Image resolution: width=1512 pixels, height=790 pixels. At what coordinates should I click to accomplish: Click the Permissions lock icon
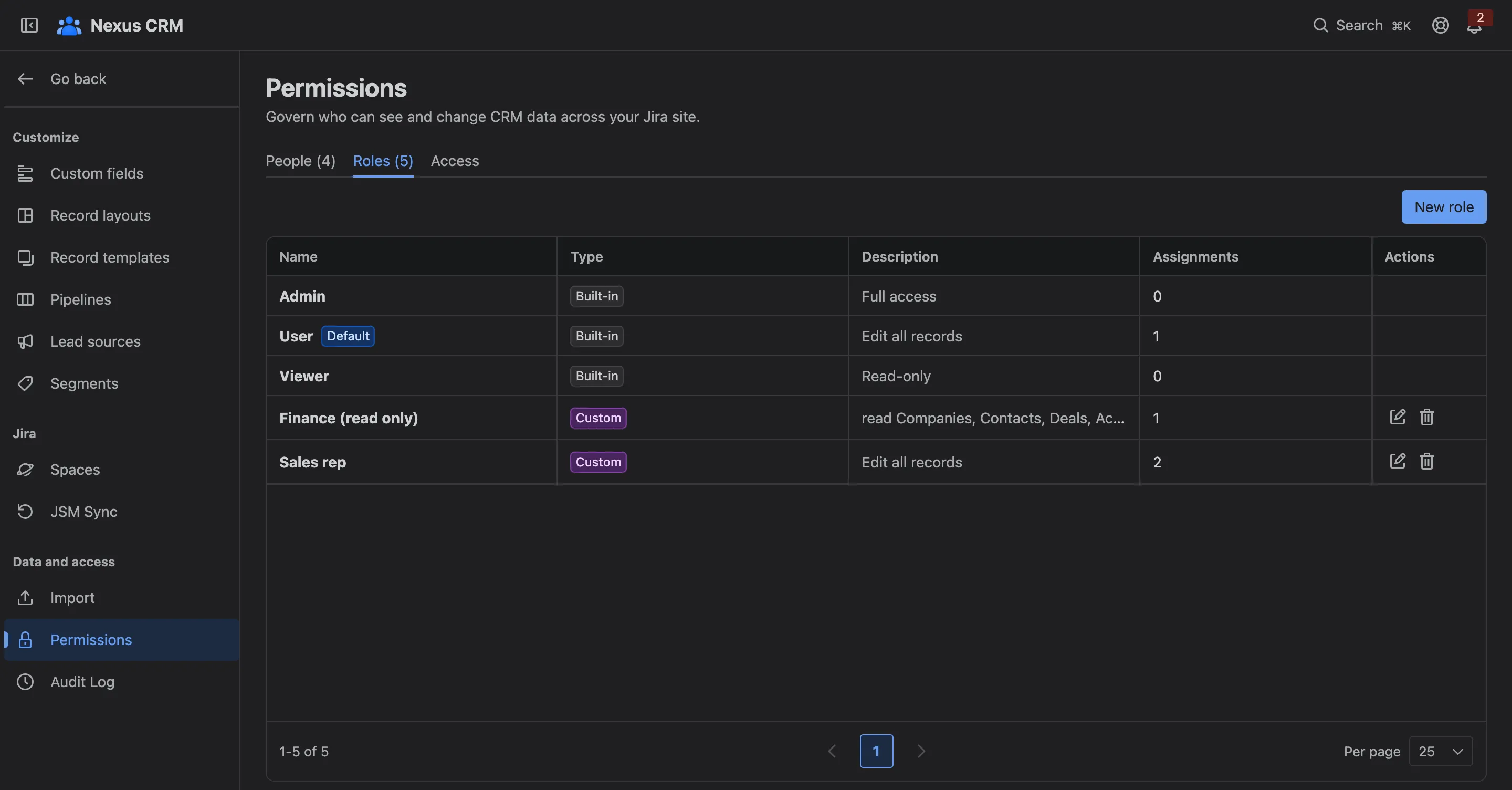pos(25,640)
